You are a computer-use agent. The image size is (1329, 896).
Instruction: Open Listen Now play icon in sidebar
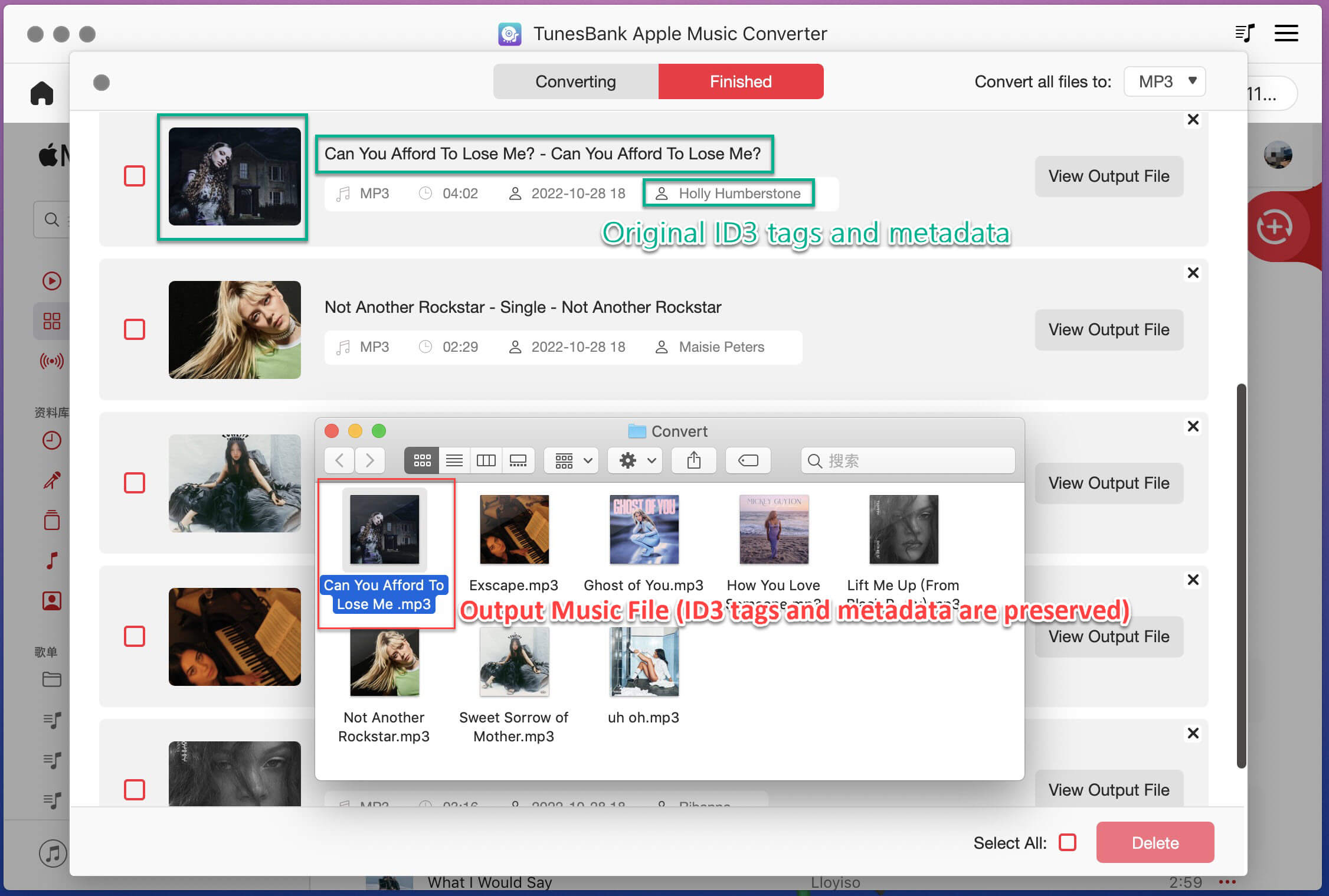(52, 281)
